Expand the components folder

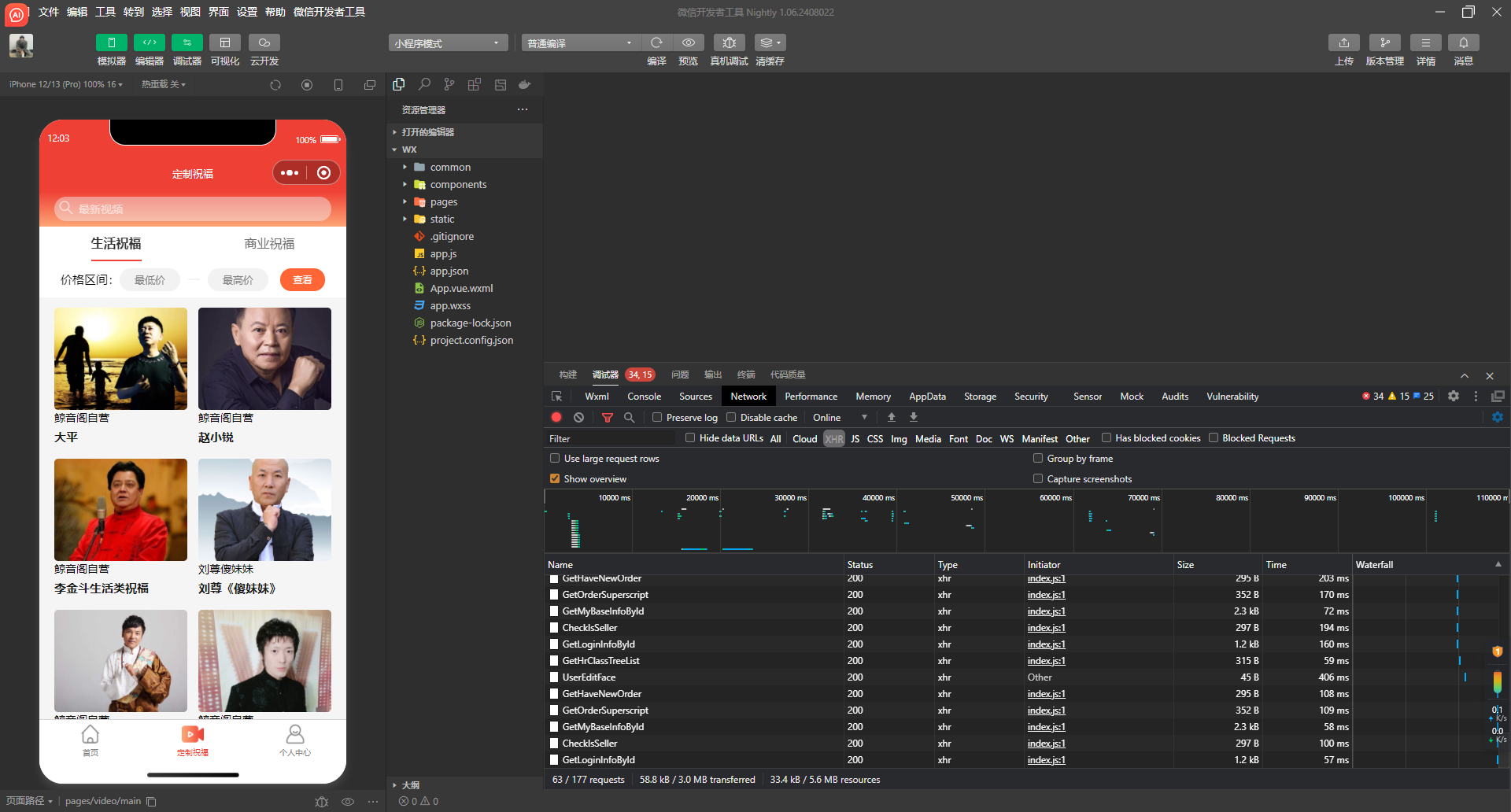click(458, 185)
